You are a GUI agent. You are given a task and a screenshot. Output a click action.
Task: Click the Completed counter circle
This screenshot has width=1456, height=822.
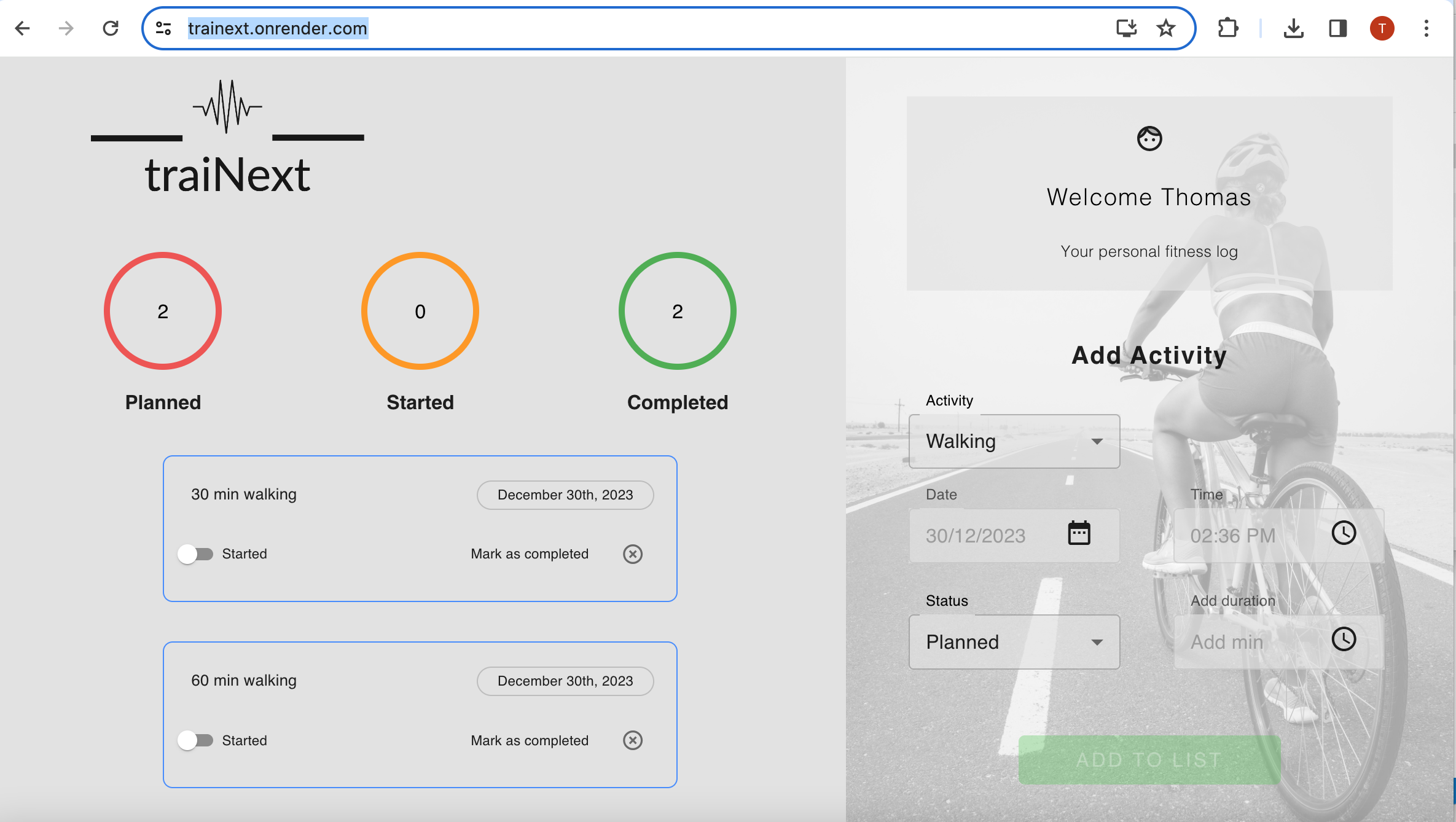678,311
